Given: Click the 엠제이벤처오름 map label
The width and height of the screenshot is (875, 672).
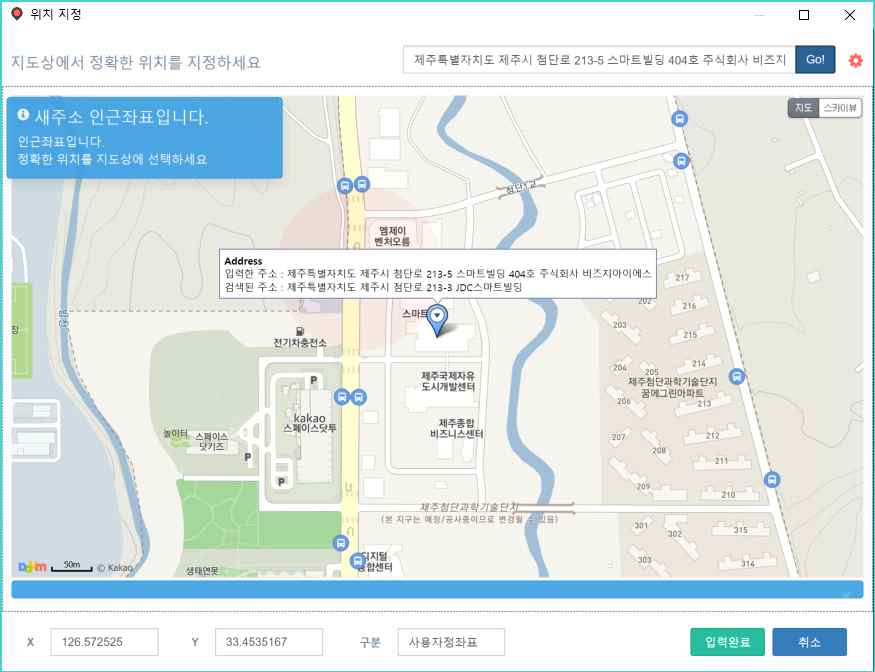Looking at the screenshot, I should (x=392, y=236).
